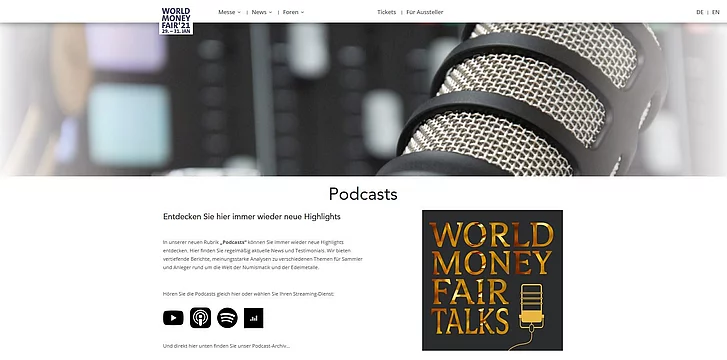Click the World Money Fair Talks cover image
The image size is (727, 360).
click(x=492, y=280)
